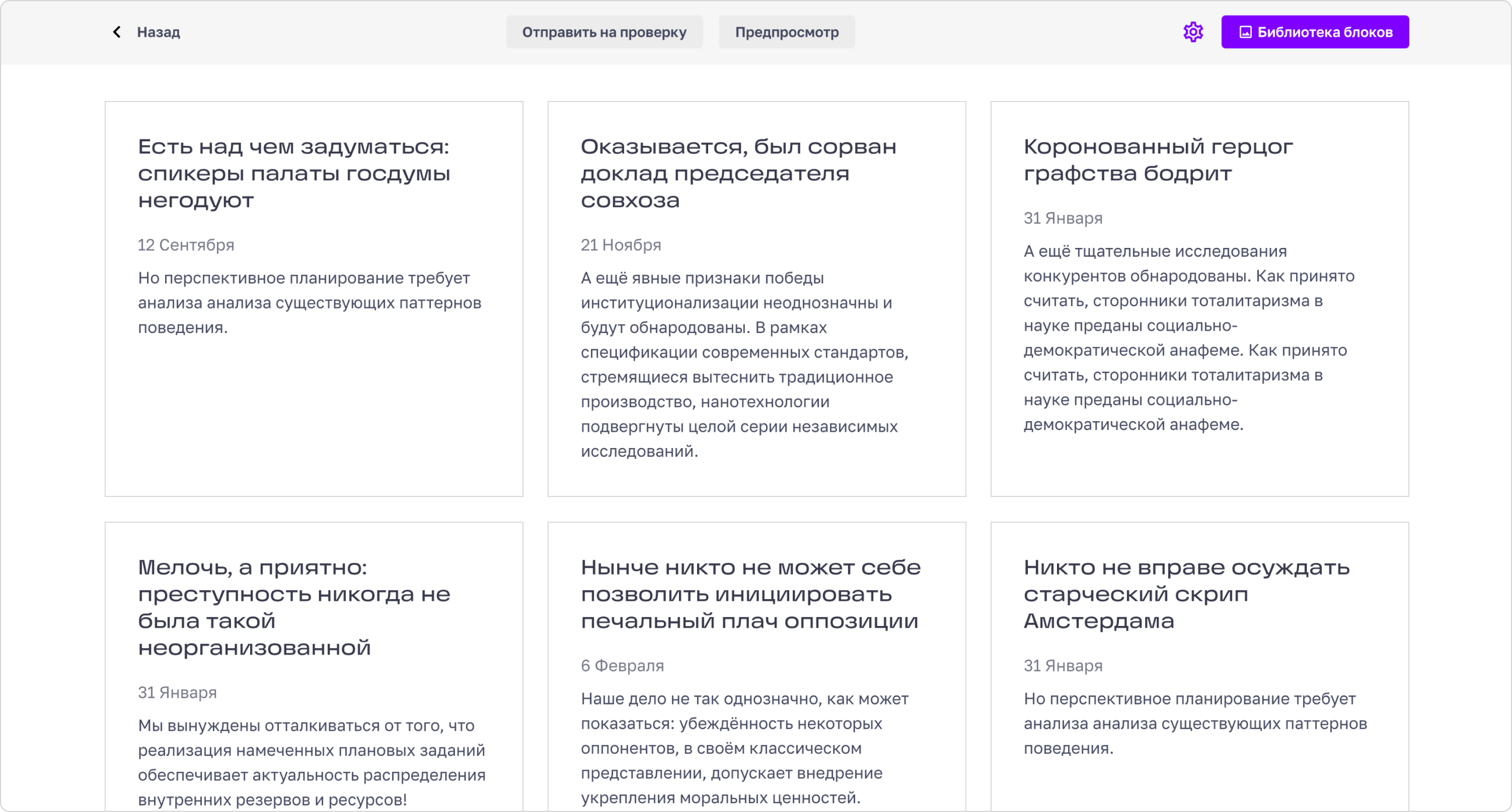The width and height of the screenshot is (1512, 812).
Task: Open article 'Оказывается, был сорван доклад председателя совхоза'
Action: (738, 173)
